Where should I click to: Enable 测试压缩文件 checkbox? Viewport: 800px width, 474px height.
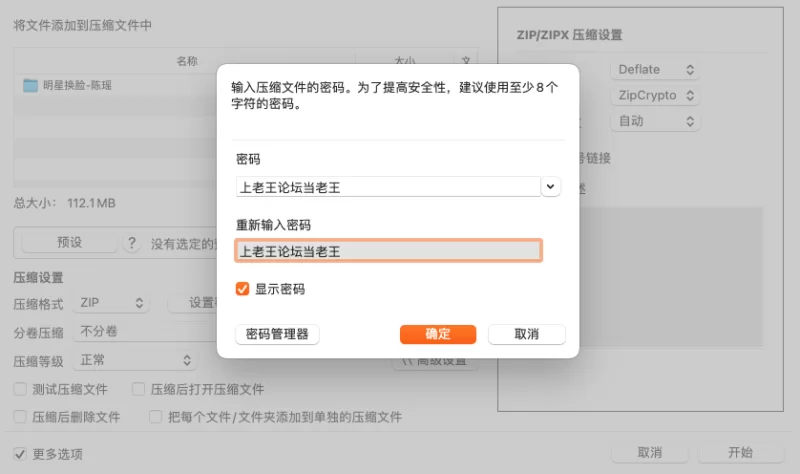coord(20,389)
